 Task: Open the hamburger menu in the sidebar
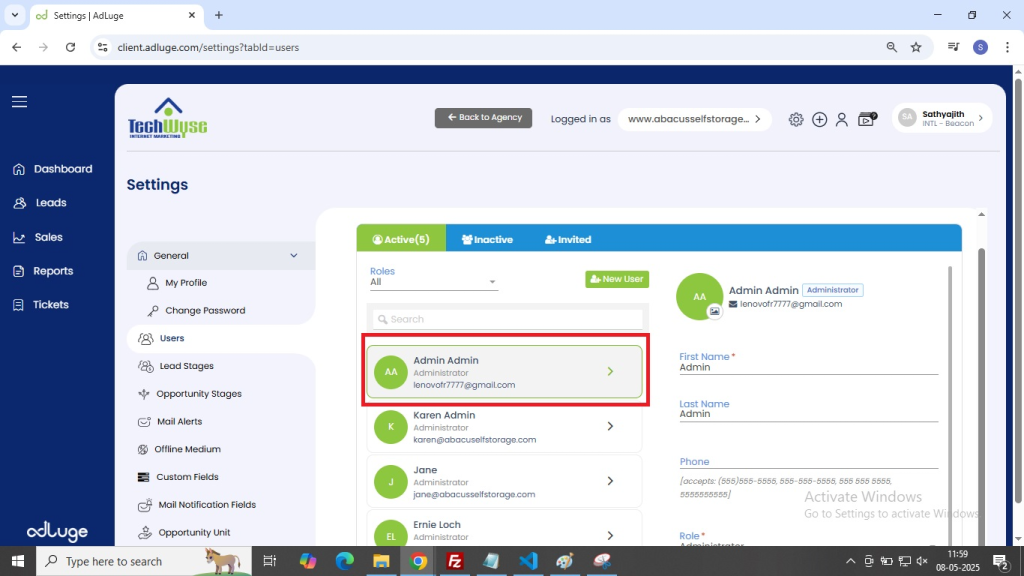click(x=20, y=102)
